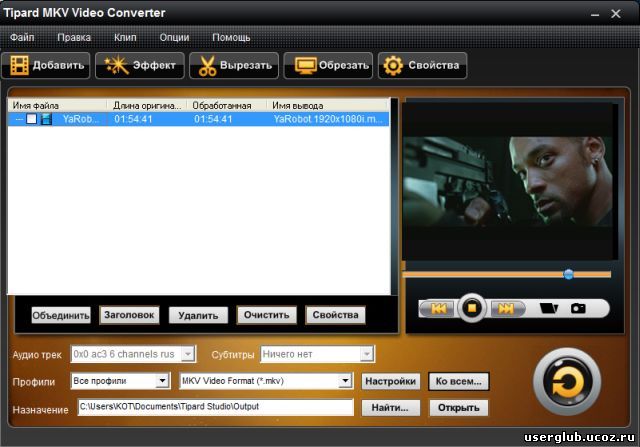The height and width of the screenshot is (447, 640).
Task: Open the Клип menu
Action: pyautogui.click(x=125, y=38)
